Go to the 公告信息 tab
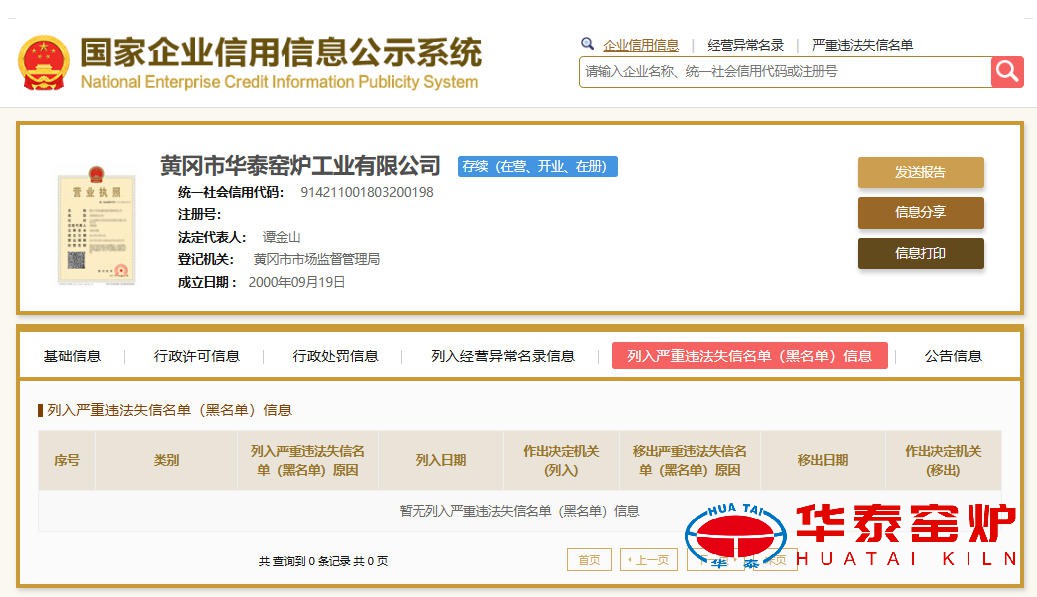 953,356
